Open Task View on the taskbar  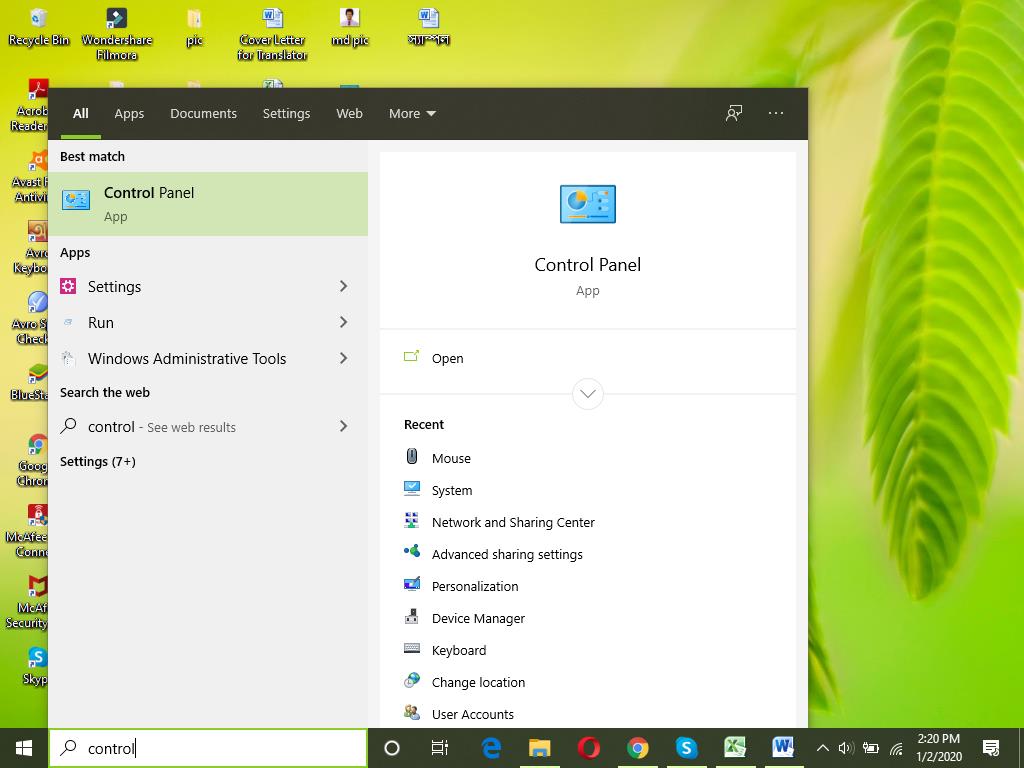tap(440, 747)
